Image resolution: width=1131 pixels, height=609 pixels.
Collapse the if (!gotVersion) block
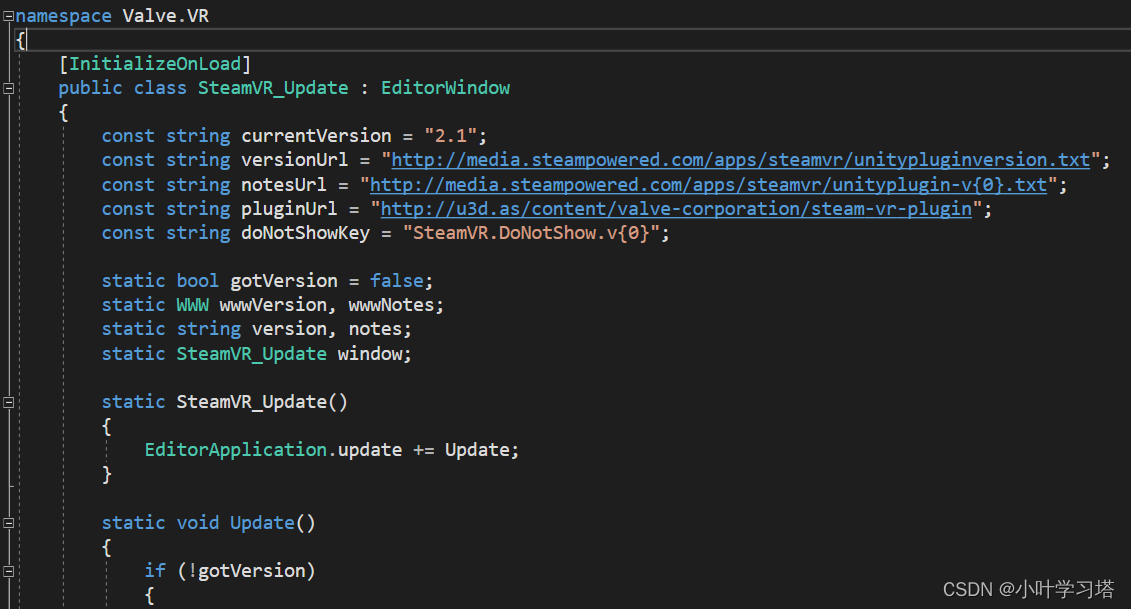[9, 571]
